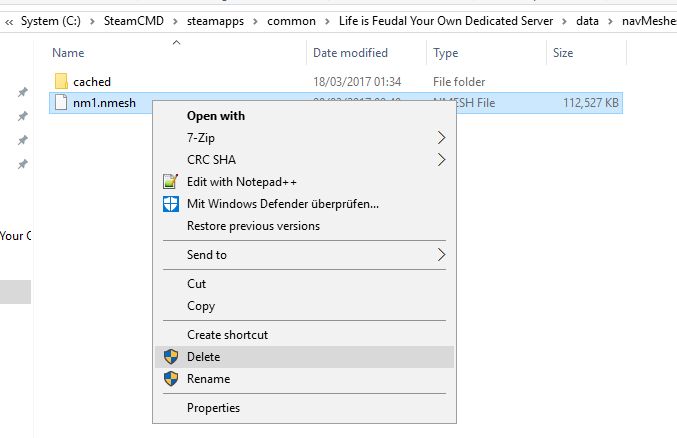Expand chevron after steamapps breadcrumb

(255, 22)
